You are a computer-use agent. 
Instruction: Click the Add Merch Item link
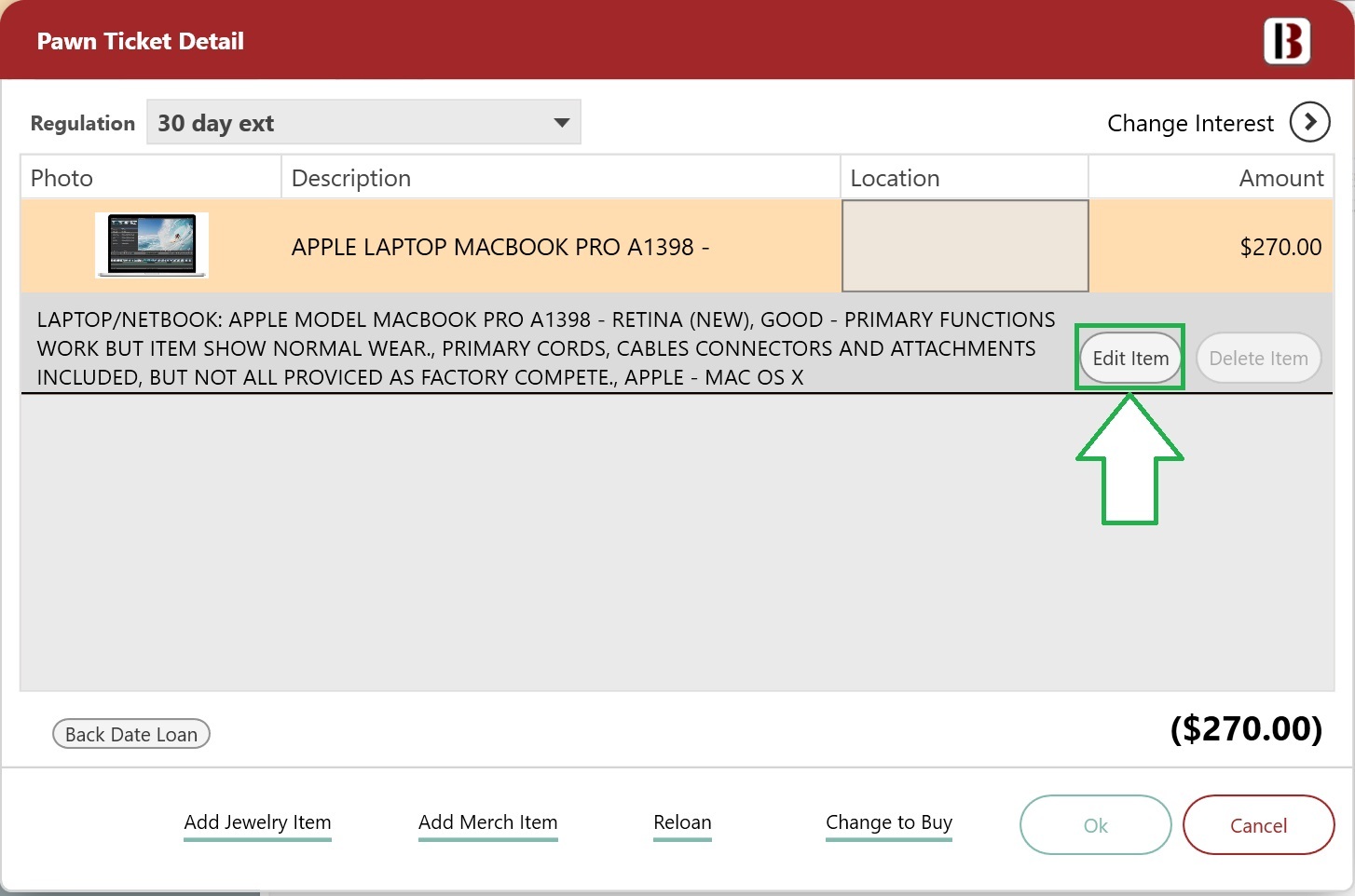point(487,822)
